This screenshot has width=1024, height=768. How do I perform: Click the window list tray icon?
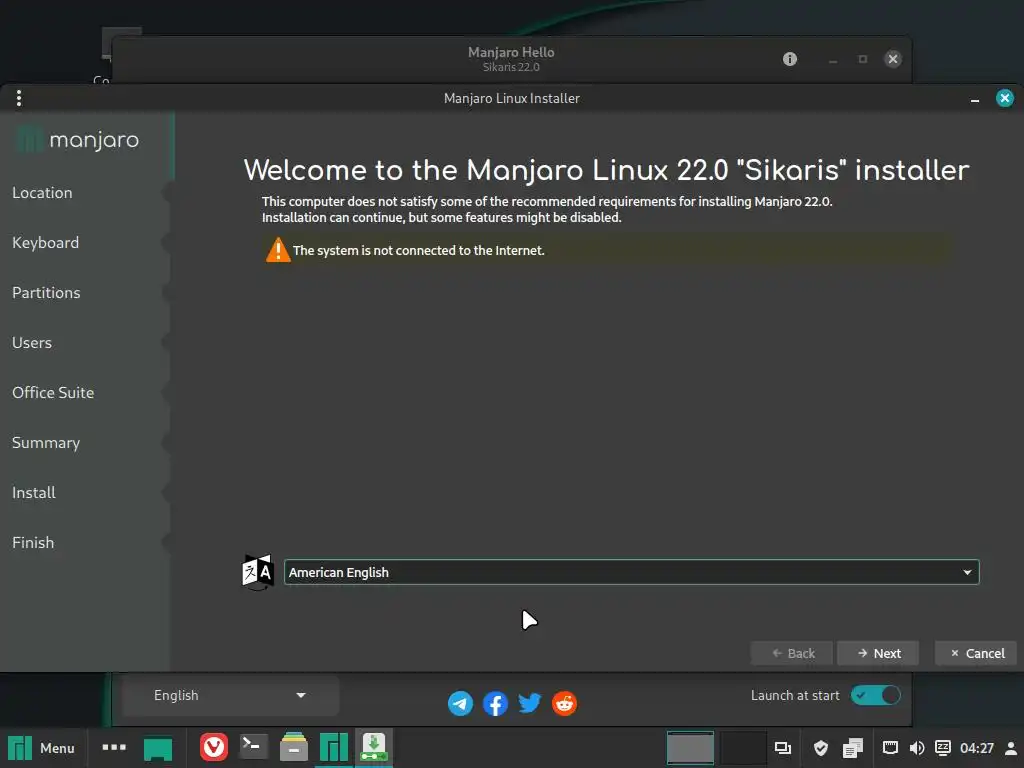click(782, 748)
